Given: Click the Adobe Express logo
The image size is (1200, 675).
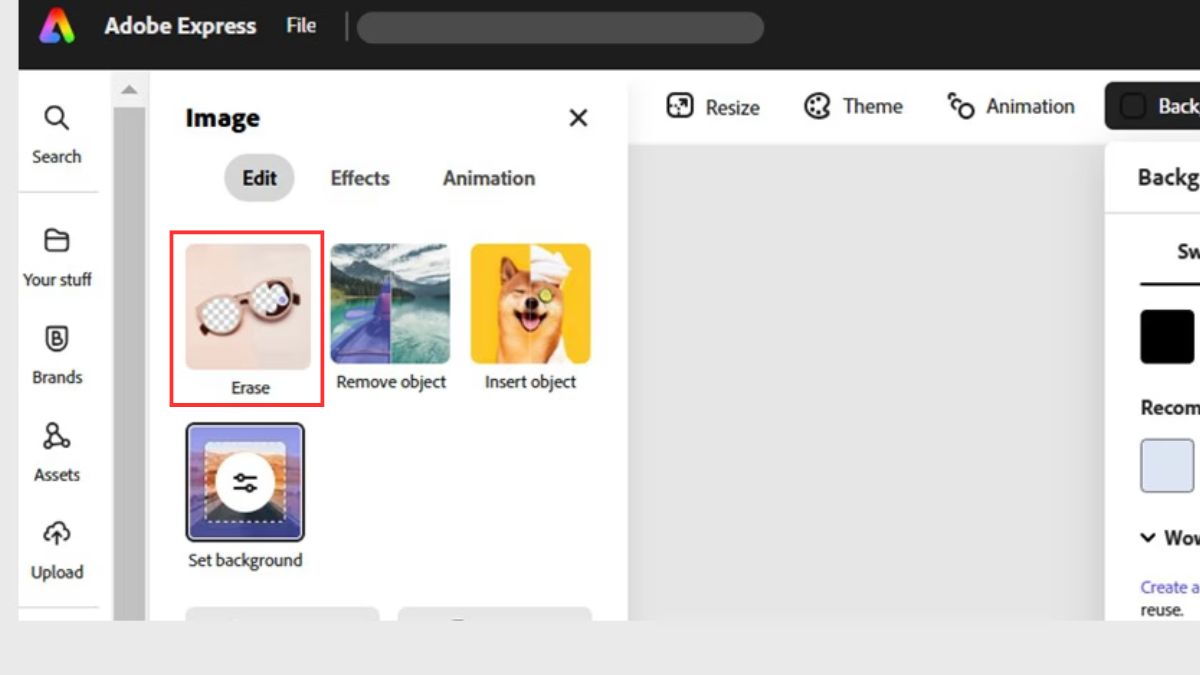Looking at the screenshot, I should 57,26.
